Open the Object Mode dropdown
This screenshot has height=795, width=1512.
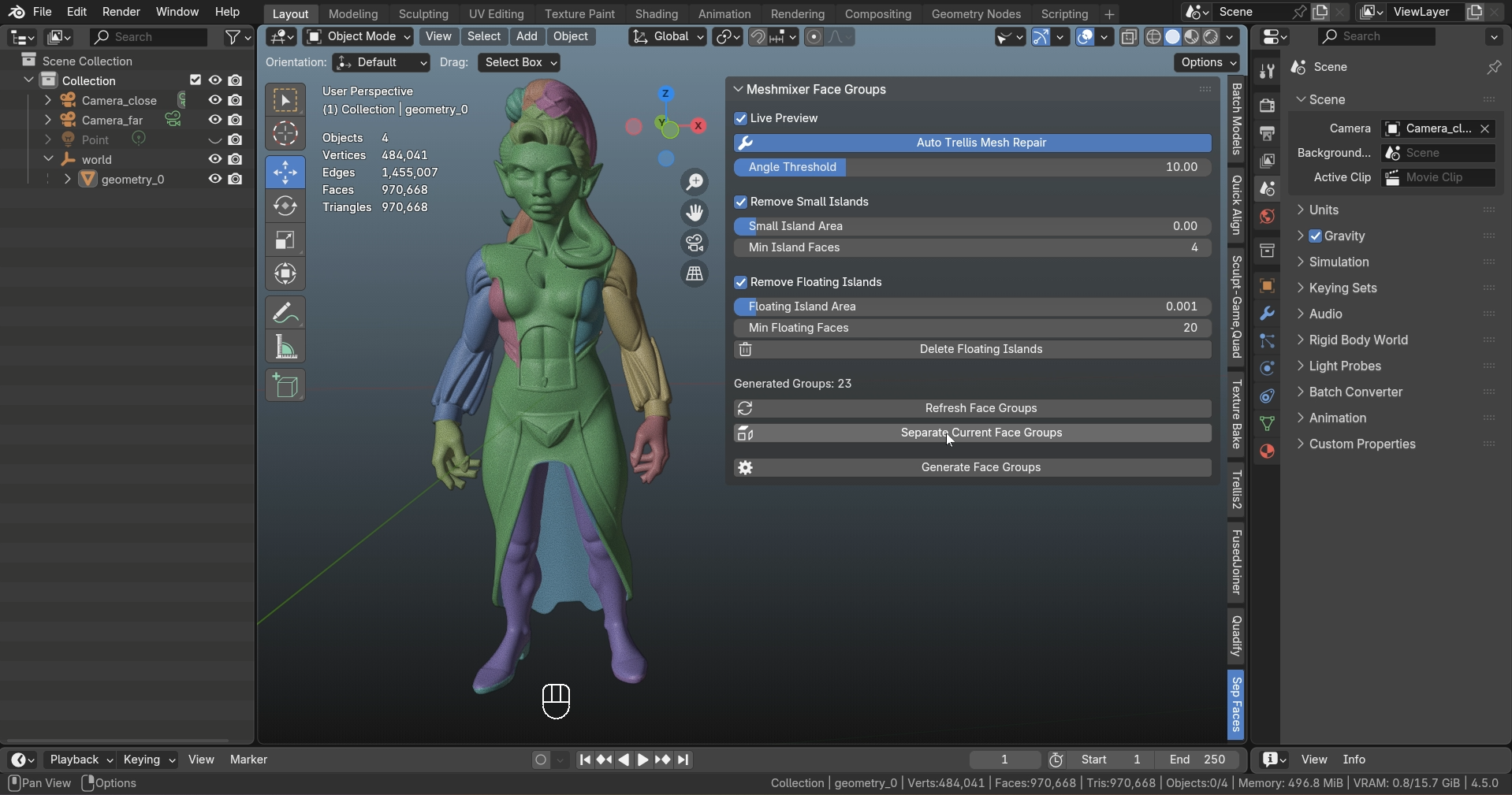(359, 36)
